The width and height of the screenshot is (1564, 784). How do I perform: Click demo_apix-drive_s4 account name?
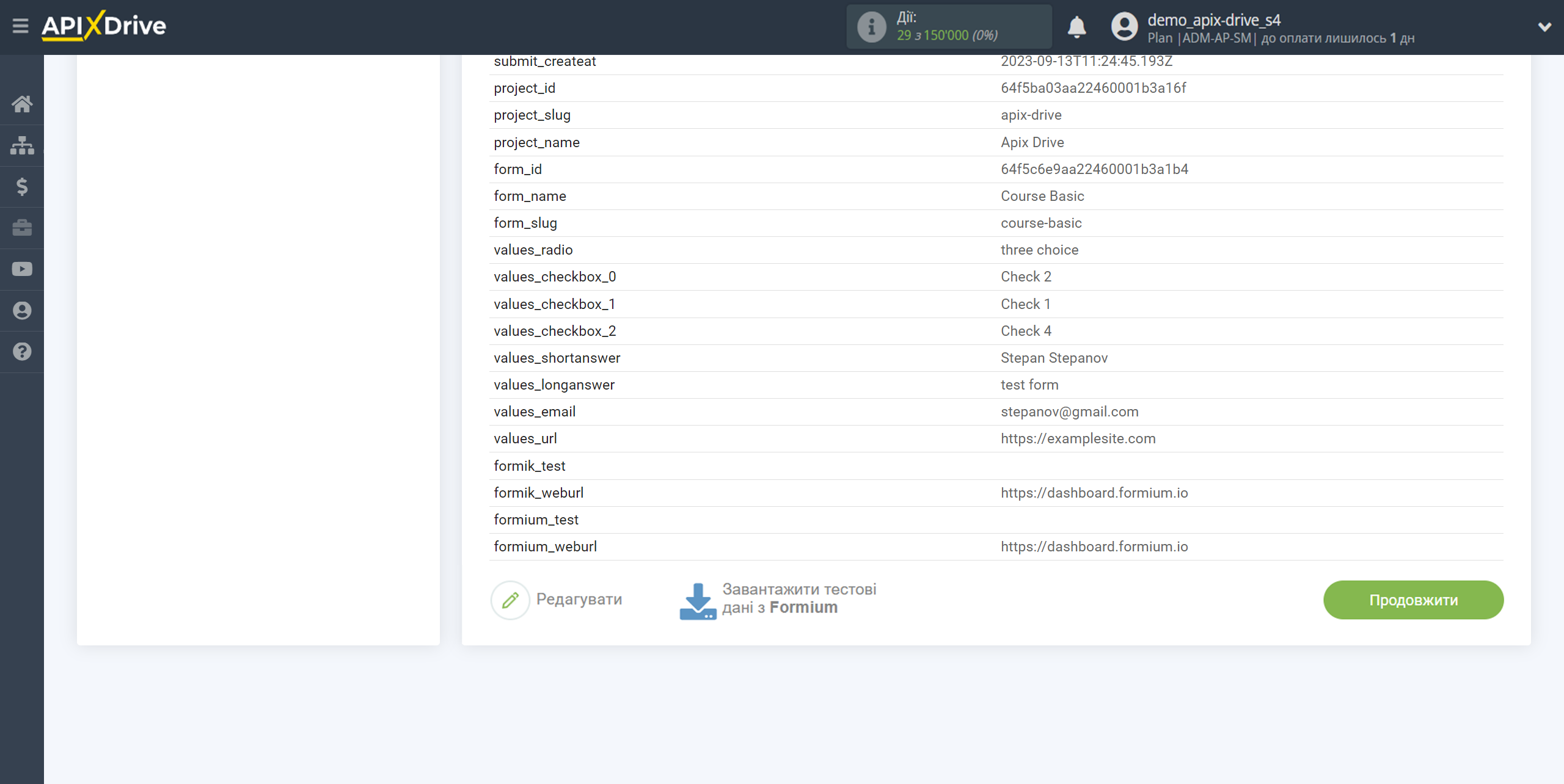[1213, 20]
